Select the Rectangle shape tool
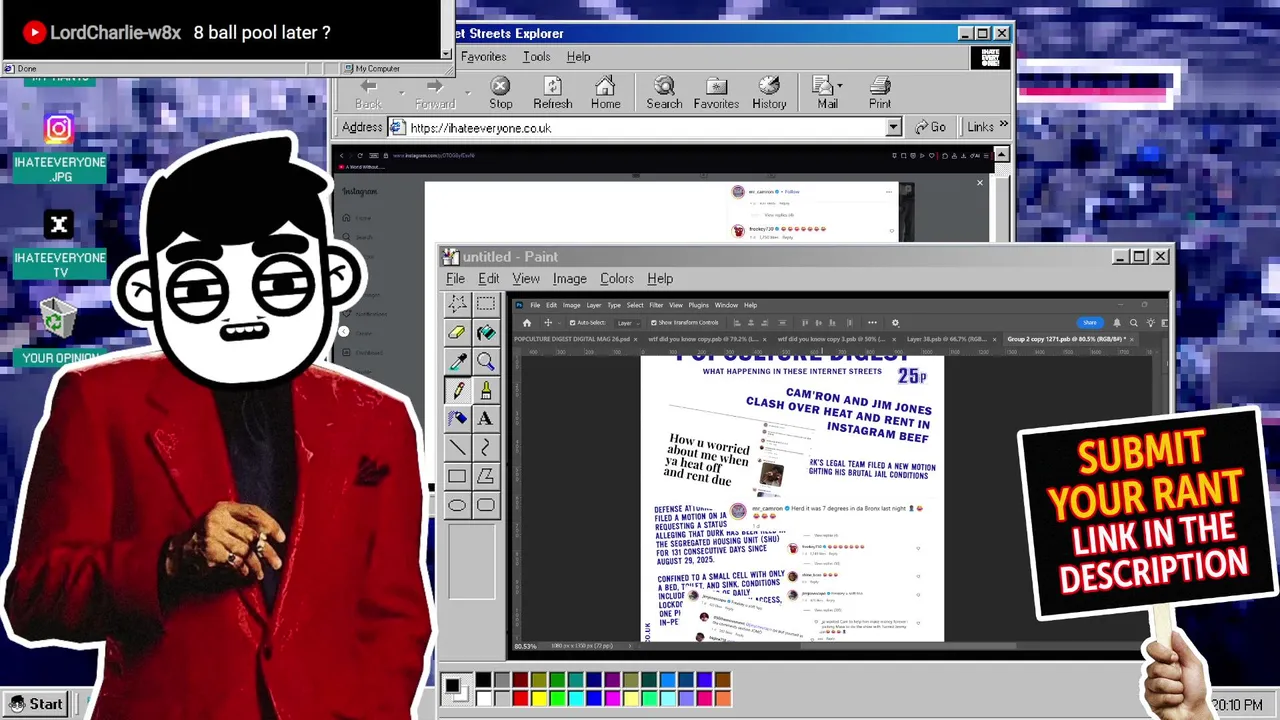The height and width of the screenshot is (720, 1280). tap(457, 476)
